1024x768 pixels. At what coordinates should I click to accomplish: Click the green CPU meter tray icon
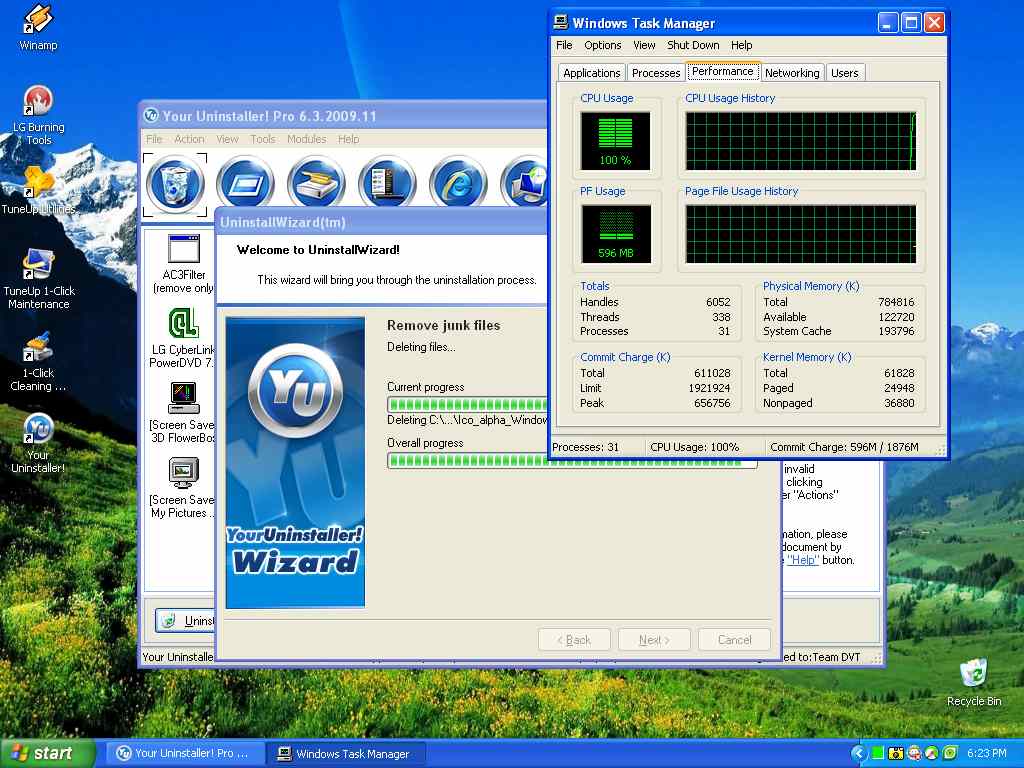[878, 753]
